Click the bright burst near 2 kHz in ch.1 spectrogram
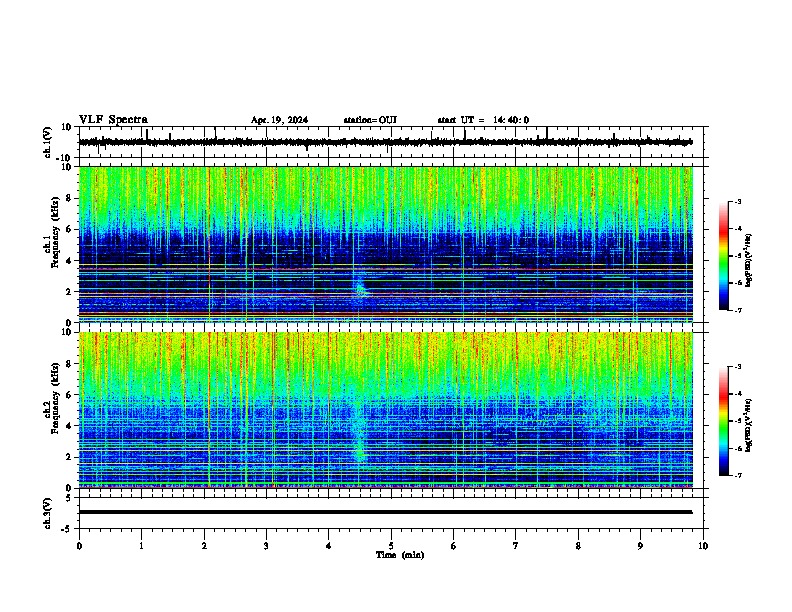Viewport: 792px width, 612px height. pyautogui.click(x=360, y=289)
